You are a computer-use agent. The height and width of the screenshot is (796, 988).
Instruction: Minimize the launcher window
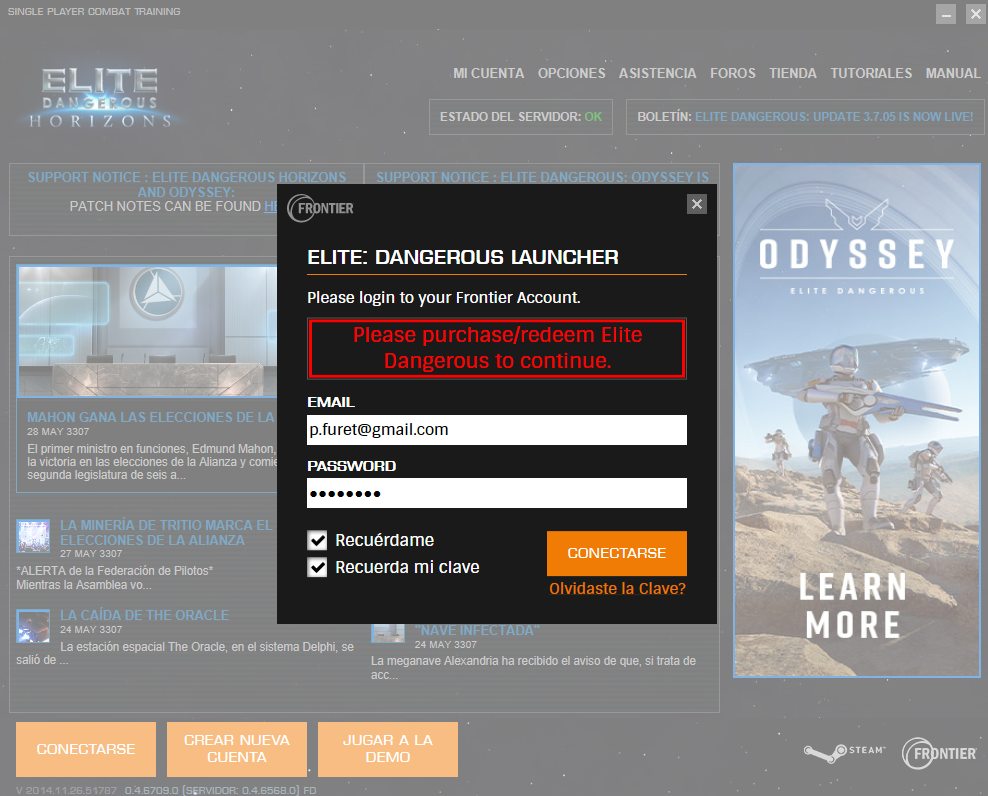click(945, 14)
